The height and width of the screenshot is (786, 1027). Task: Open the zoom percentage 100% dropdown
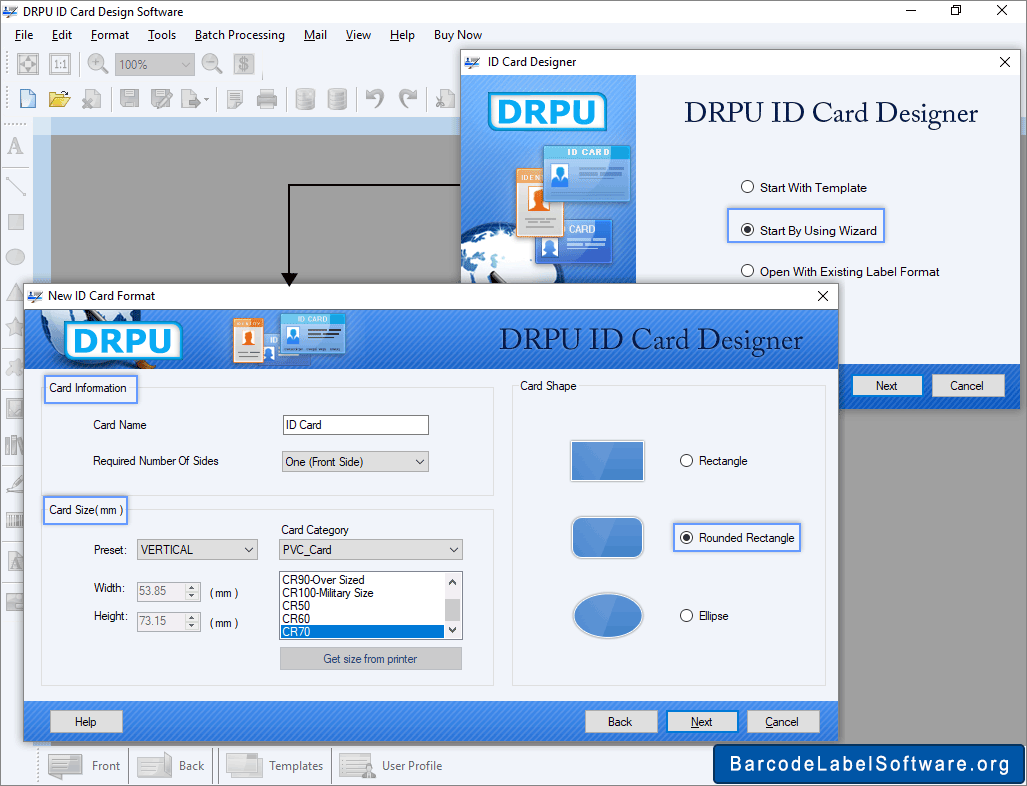click(x=155, y=64)
